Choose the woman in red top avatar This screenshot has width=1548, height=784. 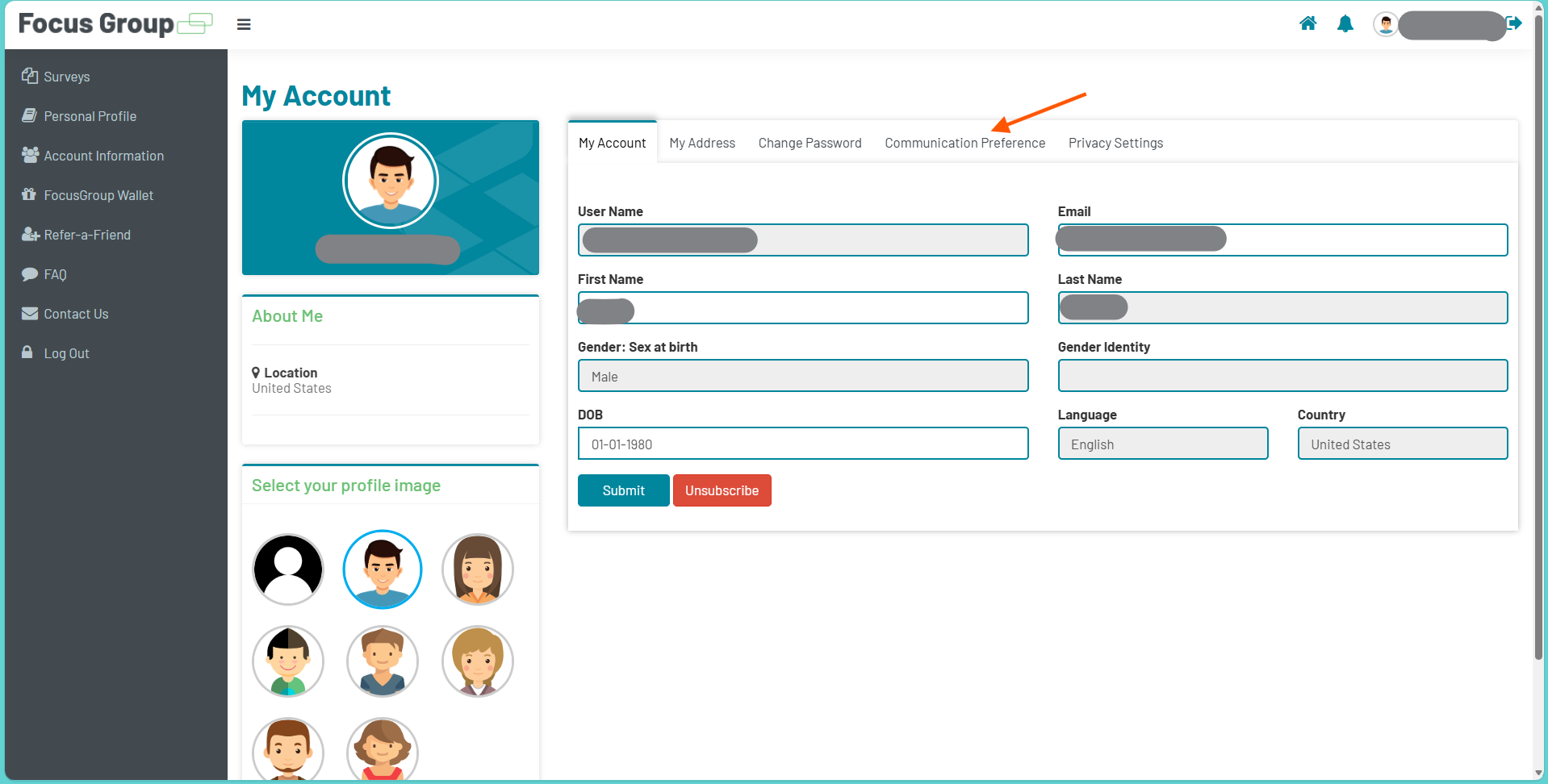383,749
